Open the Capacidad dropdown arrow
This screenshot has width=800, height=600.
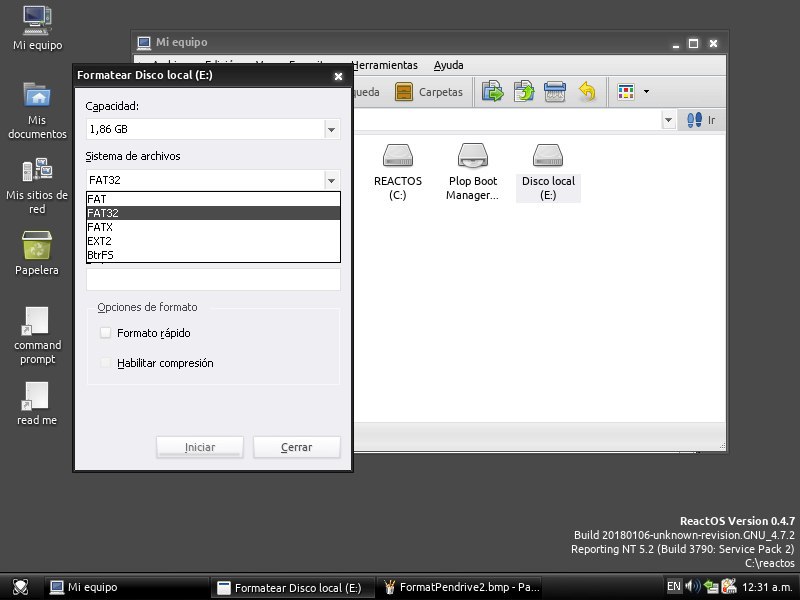point(332,130)
